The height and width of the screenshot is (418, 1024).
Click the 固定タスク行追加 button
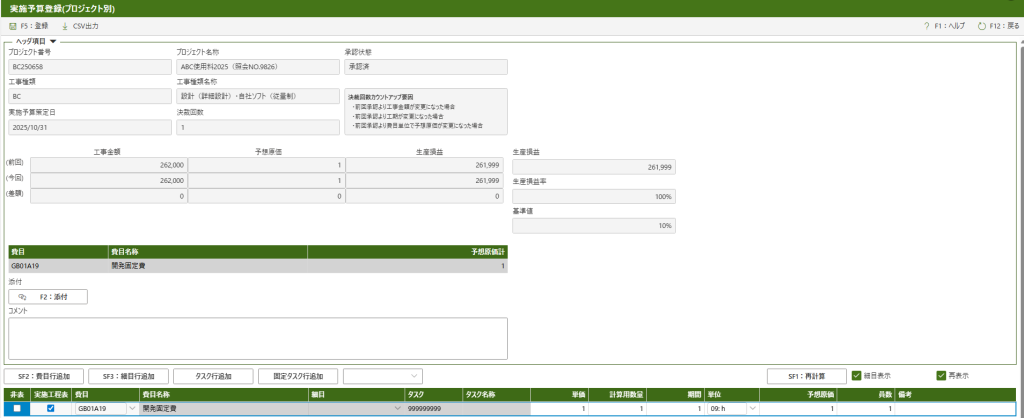[298, 376]
